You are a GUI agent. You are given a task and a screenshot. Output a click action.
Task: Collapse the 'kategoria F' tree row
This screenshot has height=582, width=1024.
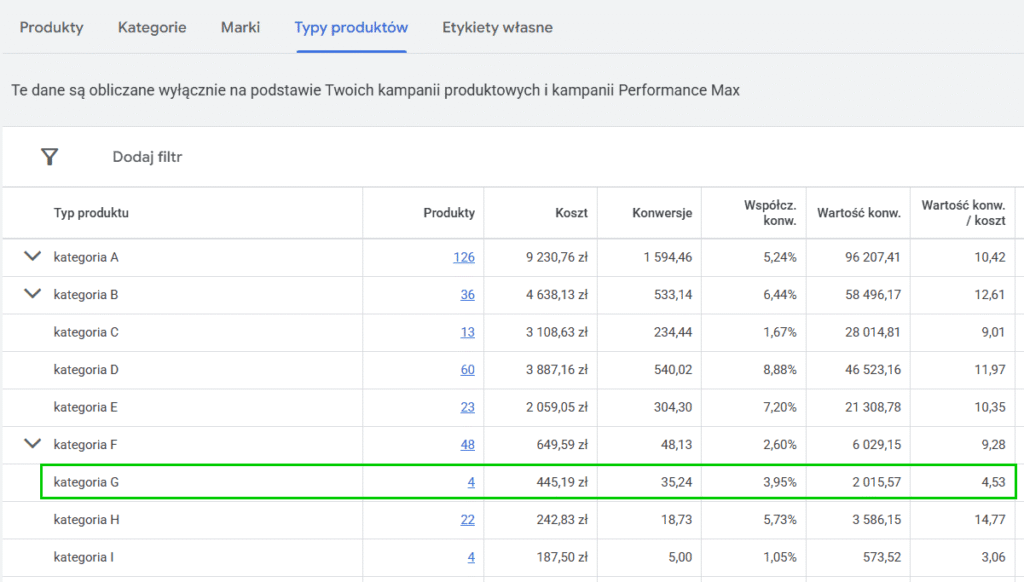click(x=31, y=444)
